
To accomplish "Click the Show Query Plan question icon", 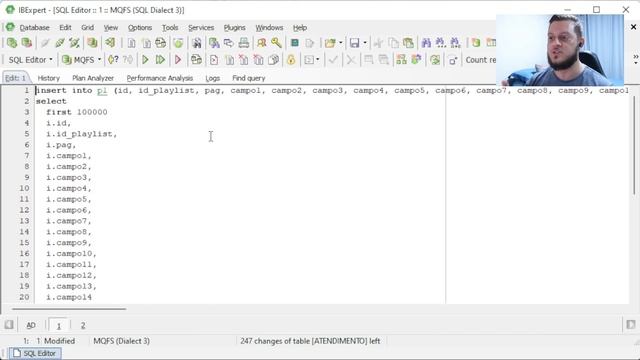I will pyautogui.click(x=113, y=60).
